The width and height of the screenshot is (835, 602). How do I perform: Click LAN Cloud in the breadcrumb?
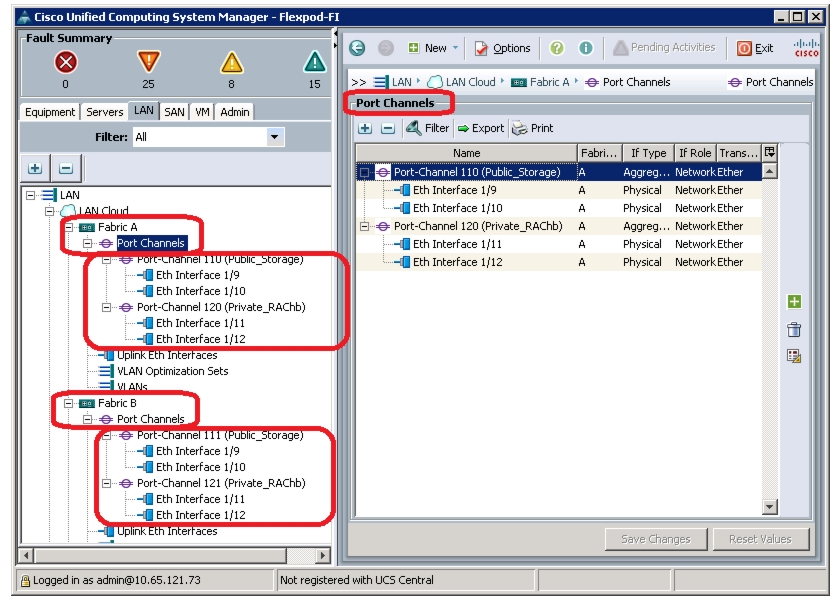[470, 82]
